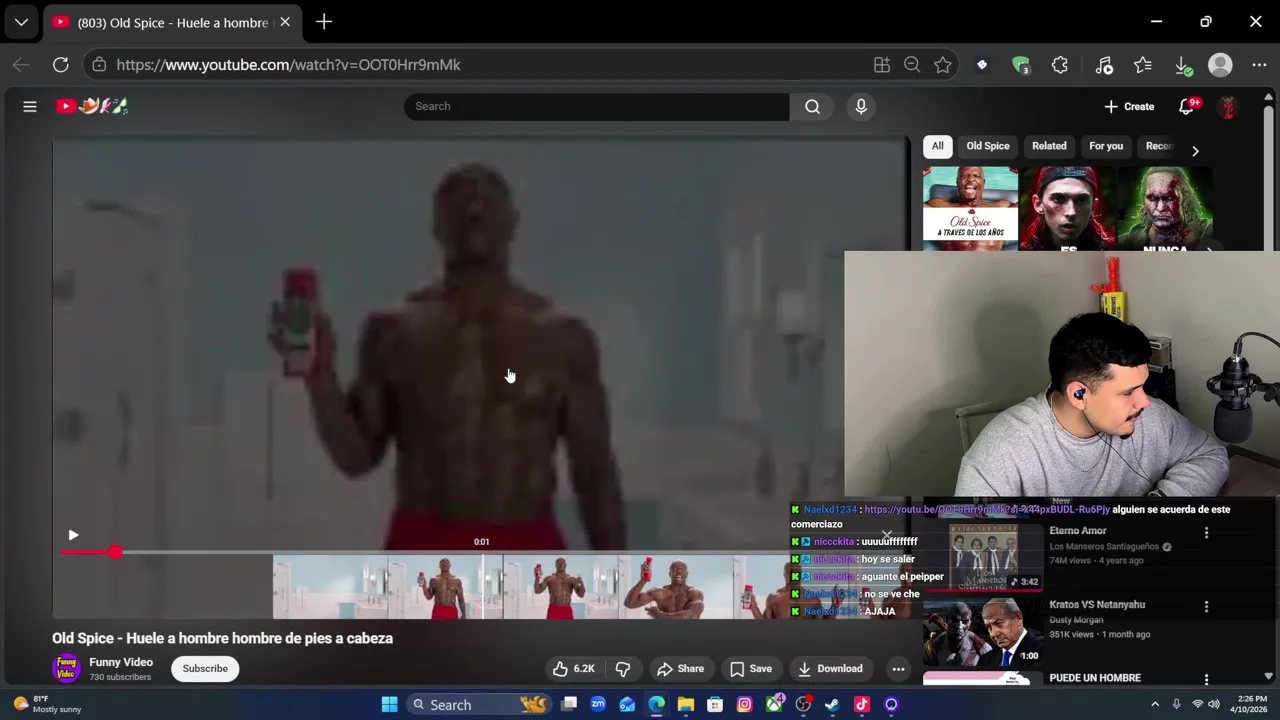The height and width of the screenshot is (720, 1280).
Task: Click the youtu.be link in chat overlay
Action: (986, 510)
